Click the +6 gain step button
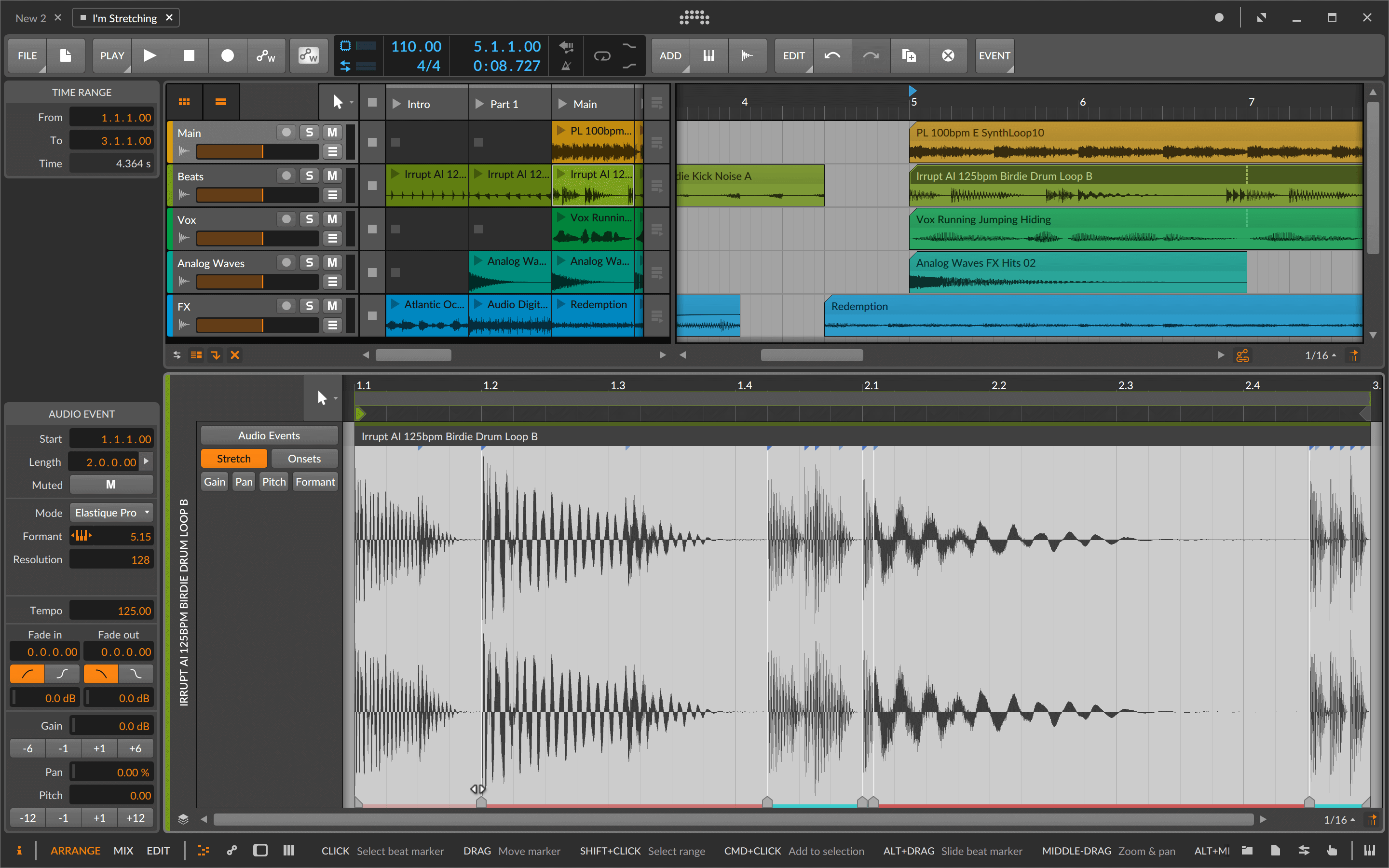The height and width of the screenshot is (868, 1389). tap(136, 748)
